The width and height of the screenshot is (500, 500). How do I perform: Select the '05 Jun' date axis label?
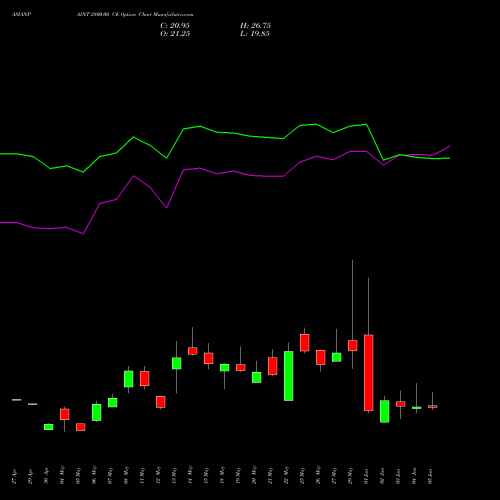click(430, 476)
